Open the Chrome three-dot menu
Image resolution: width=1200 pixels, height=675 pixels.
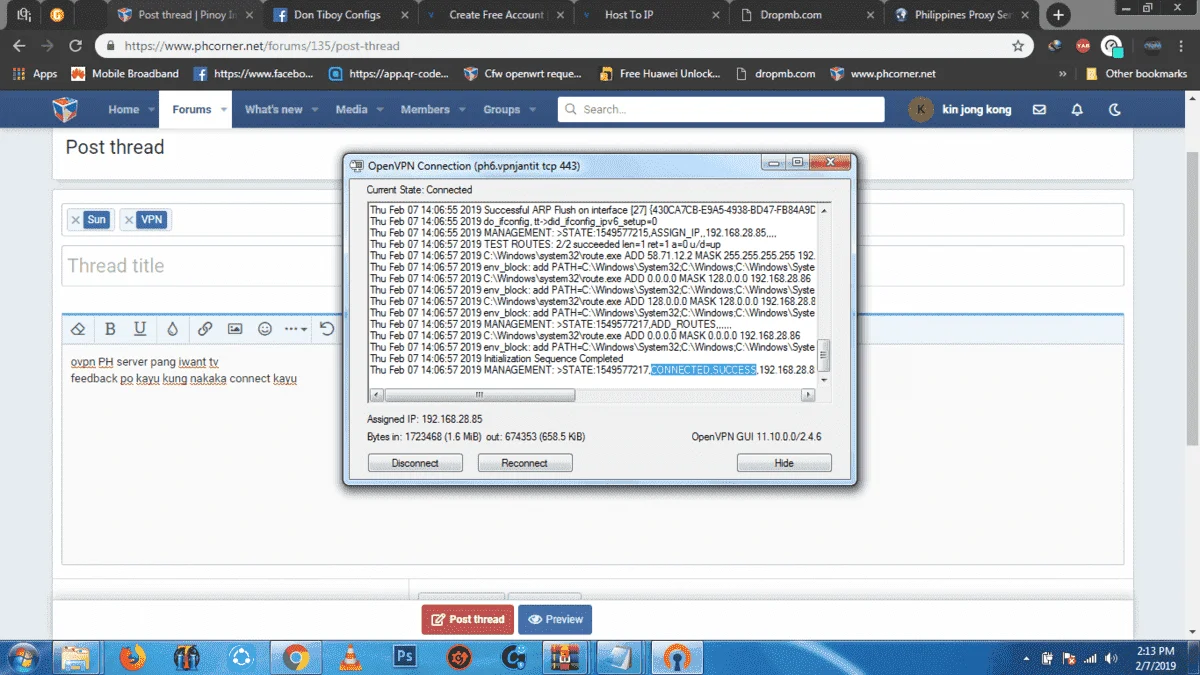(x=1182, y=46)
